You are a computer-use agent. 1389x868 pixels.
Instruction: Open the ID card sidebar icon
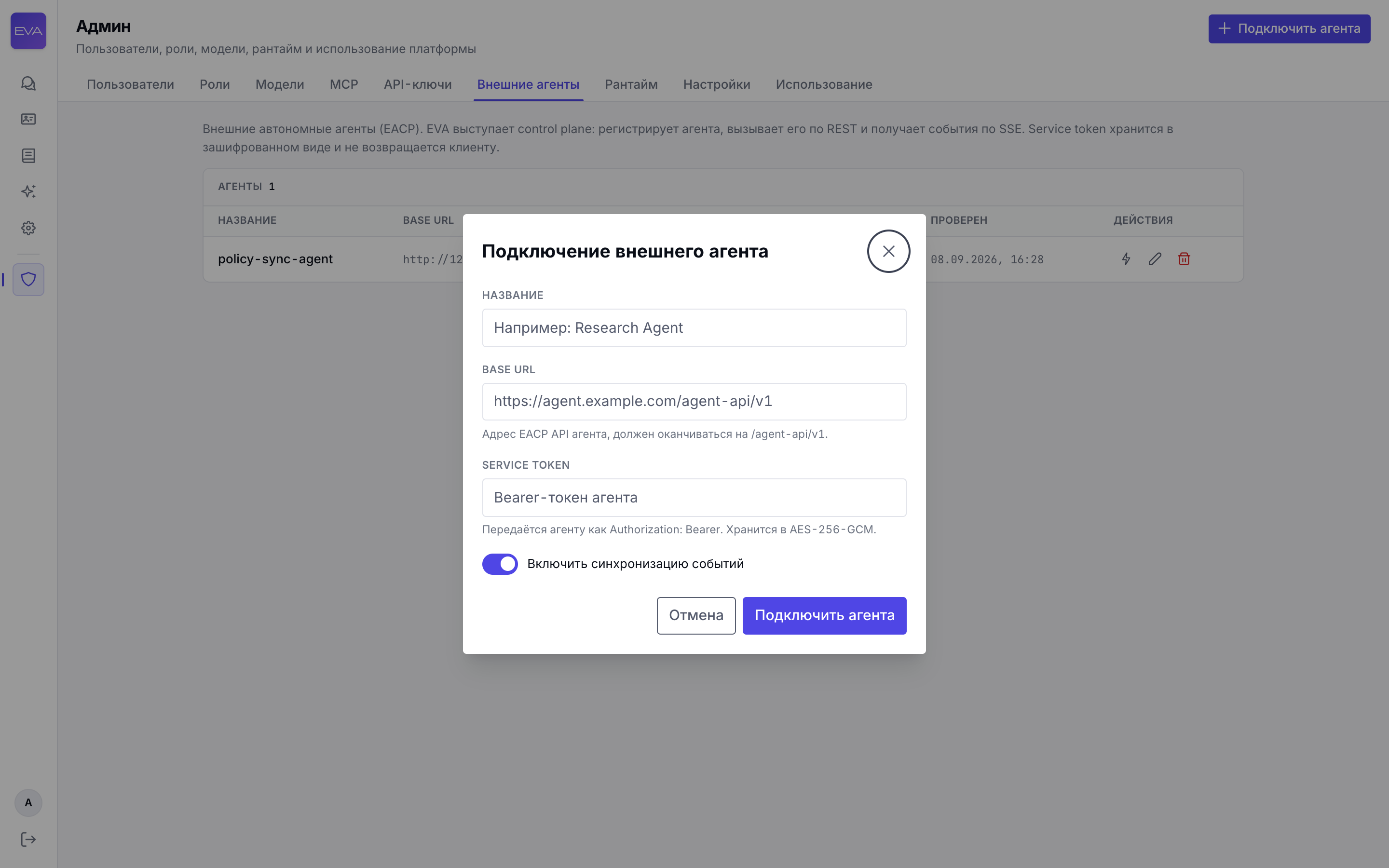click(28, 120)
